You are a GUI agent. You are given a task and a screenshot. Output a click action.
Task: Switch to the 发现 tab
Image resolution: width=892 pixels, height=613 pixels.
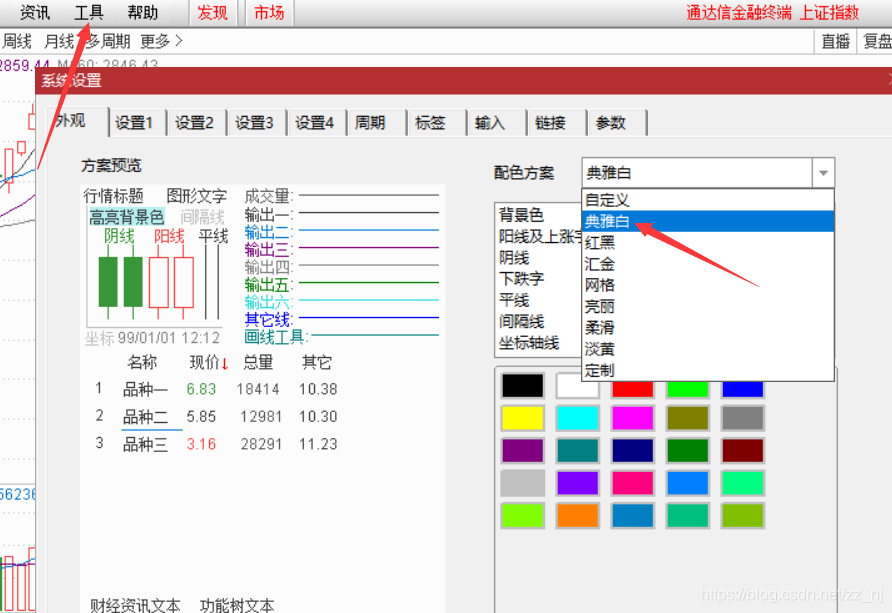212,13
